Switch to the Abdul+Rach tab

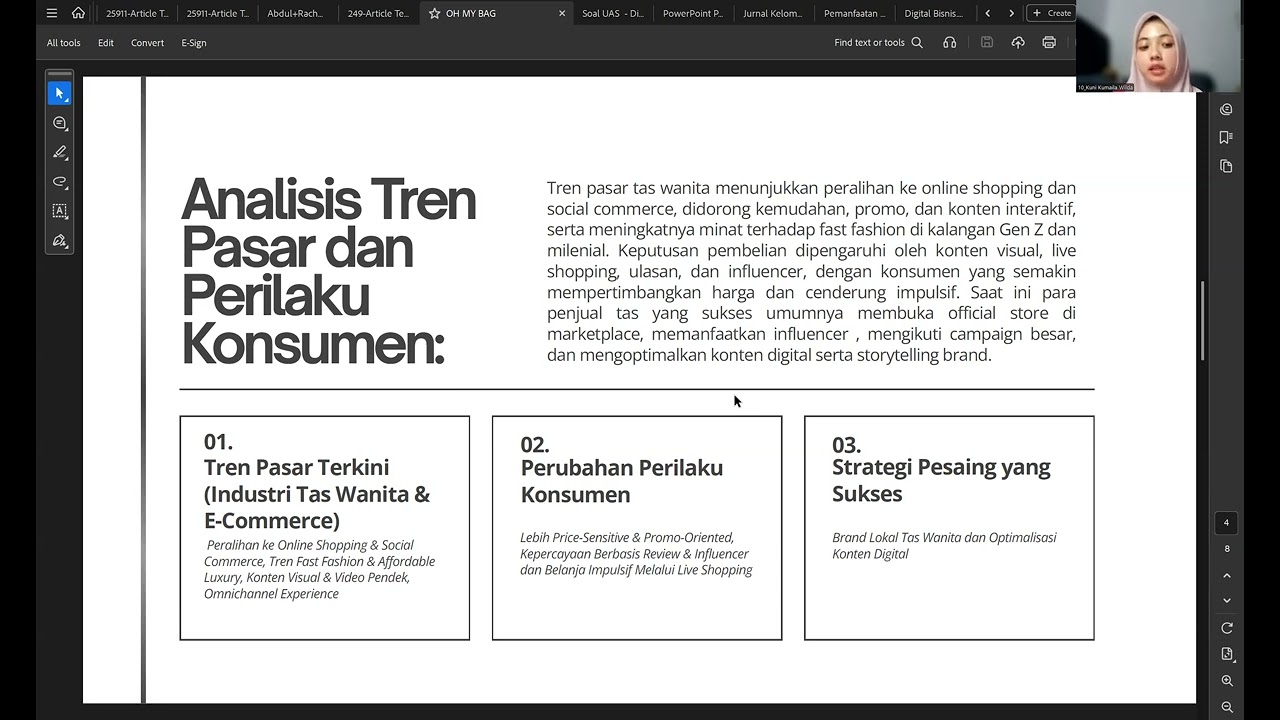(297, 13)
